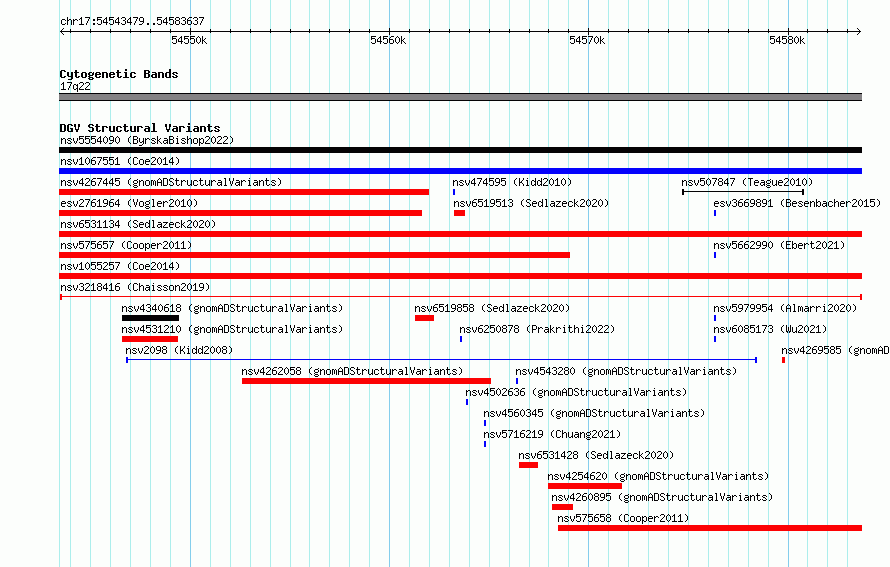Viewport: 890px width, 567px height.
Task: Click the nsv507847 (Teague2010) label
Action: pos(747,182)
